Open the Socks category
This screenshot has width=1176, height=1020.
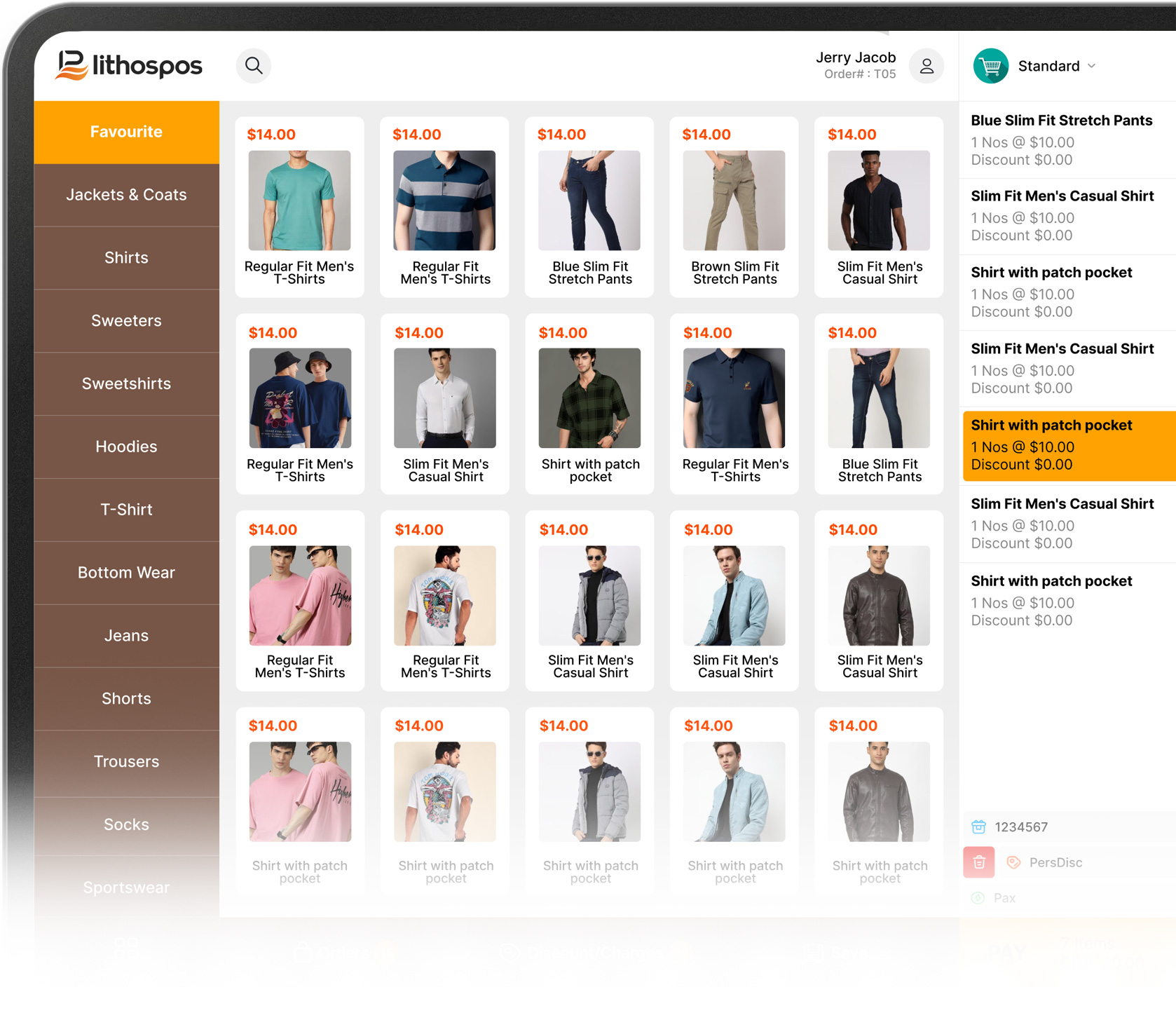tap(126, 825)
